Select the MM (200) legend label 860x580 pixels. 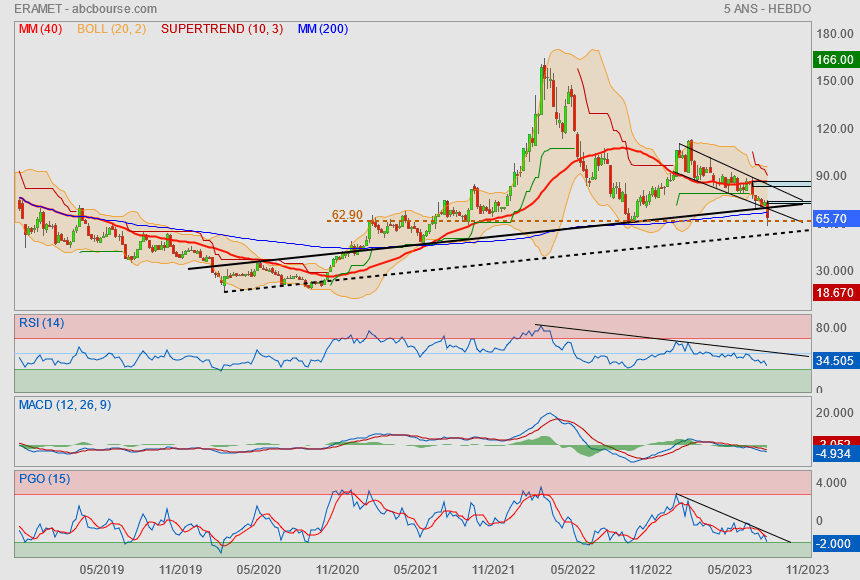pyautogui.click(x=323, y=29)
